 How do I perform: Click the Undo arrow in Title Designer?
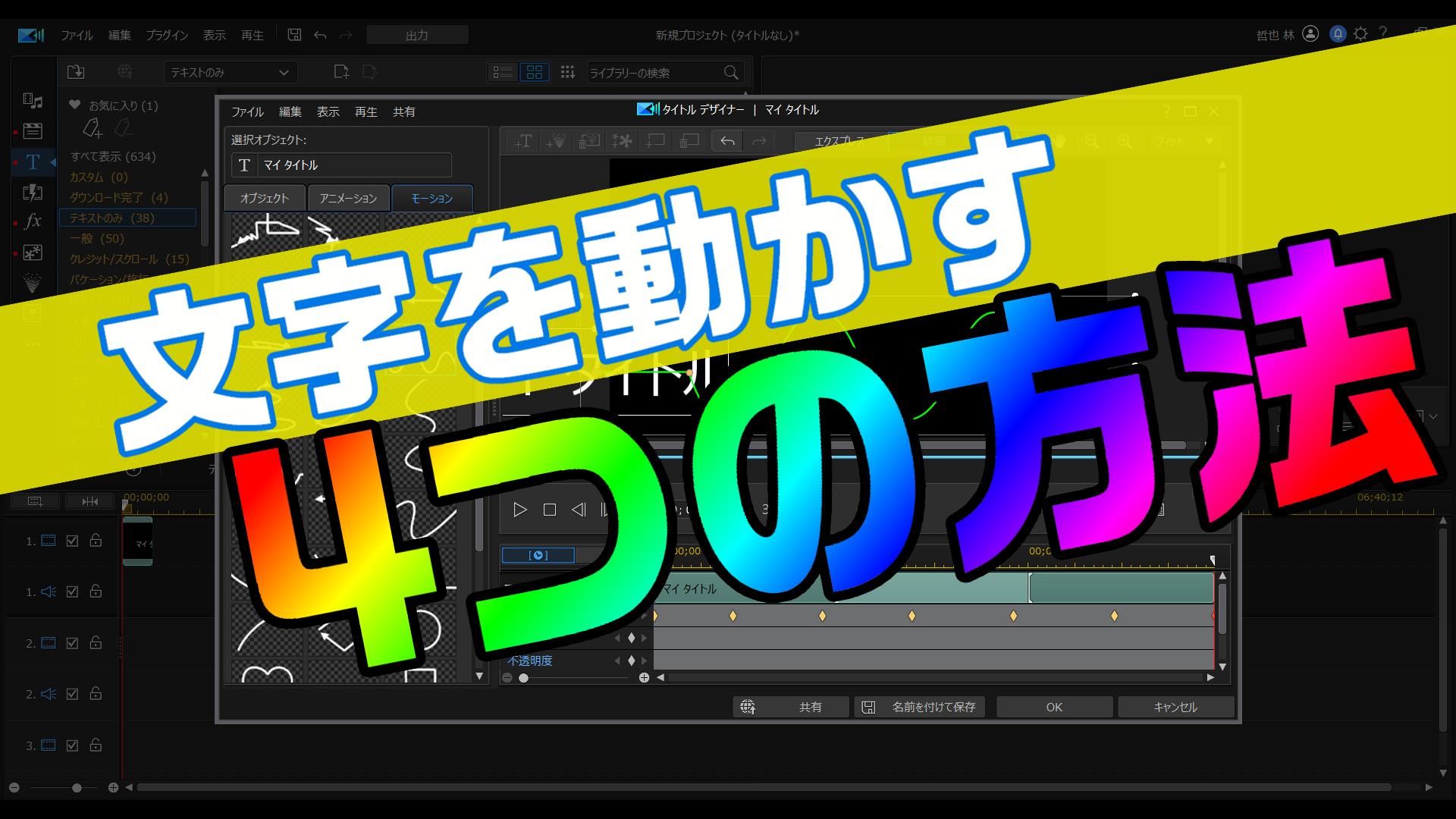[726, 141]
